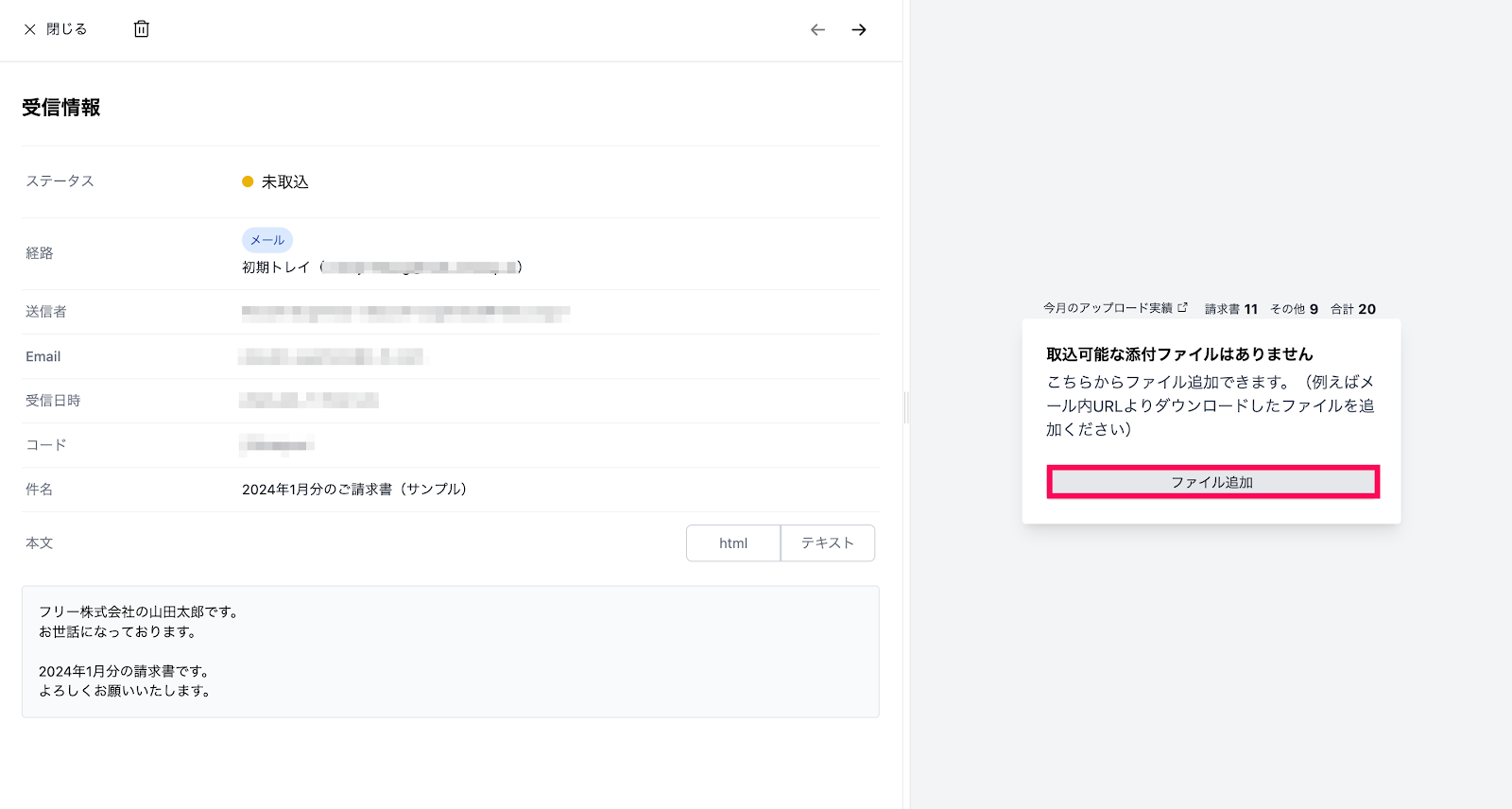Screen dimensions: 1512x809
Task: Switch body view to テキスト tab
Action: 828,543
